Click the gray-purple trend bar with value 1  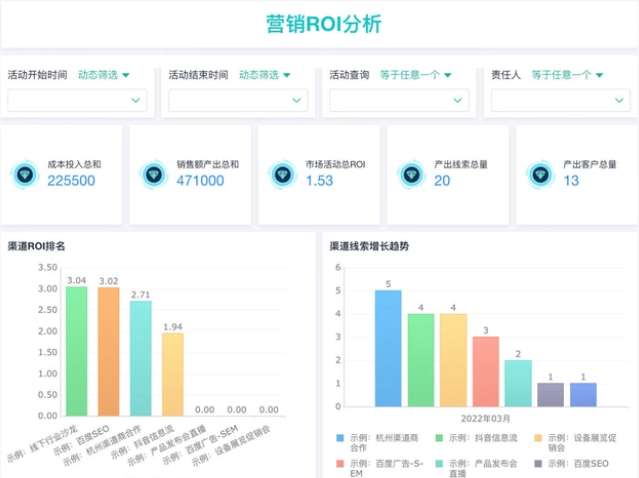click(551, 395)
